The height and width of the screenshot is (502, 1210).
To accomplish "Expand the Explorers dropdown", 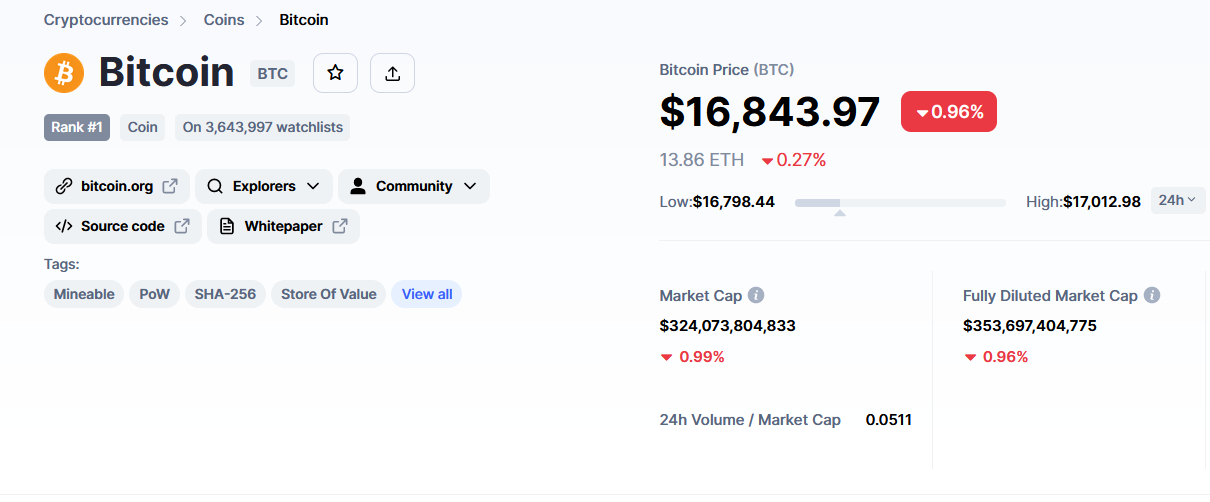I will tap(264, 186).
